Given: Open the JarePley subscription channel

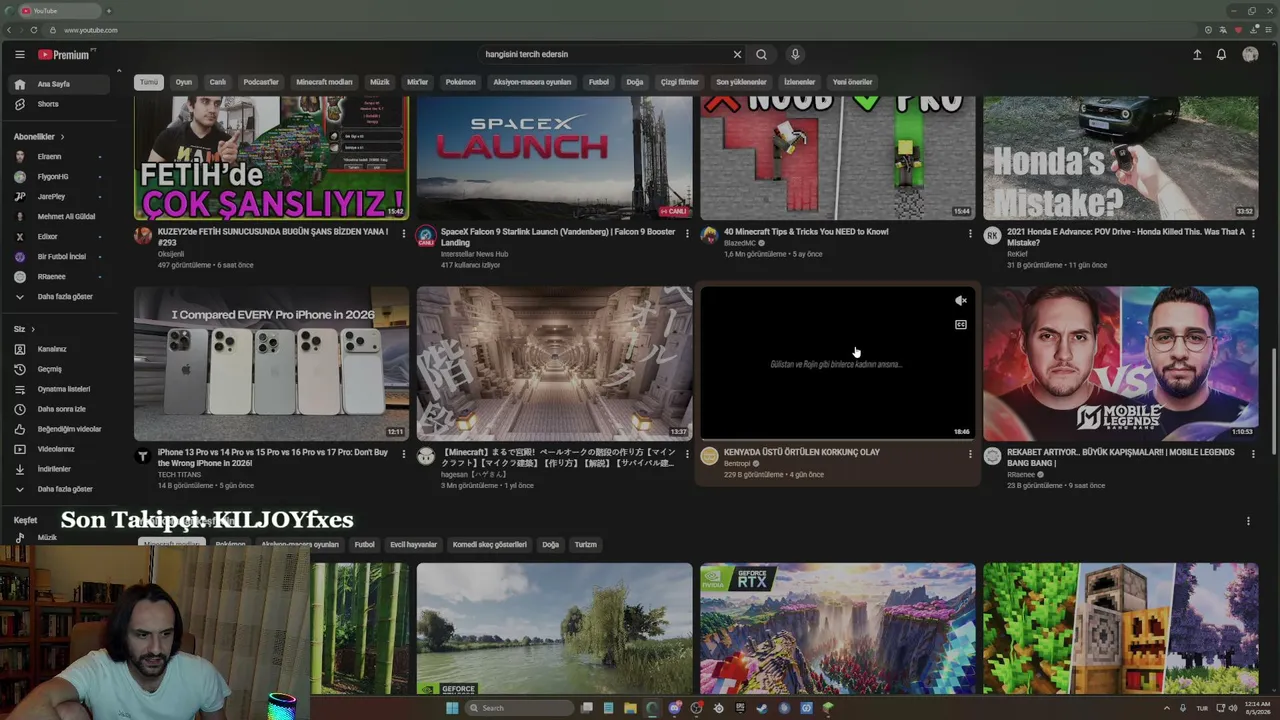Looking at the screenshot, I should pyautogui.click(x=60, y=197).
